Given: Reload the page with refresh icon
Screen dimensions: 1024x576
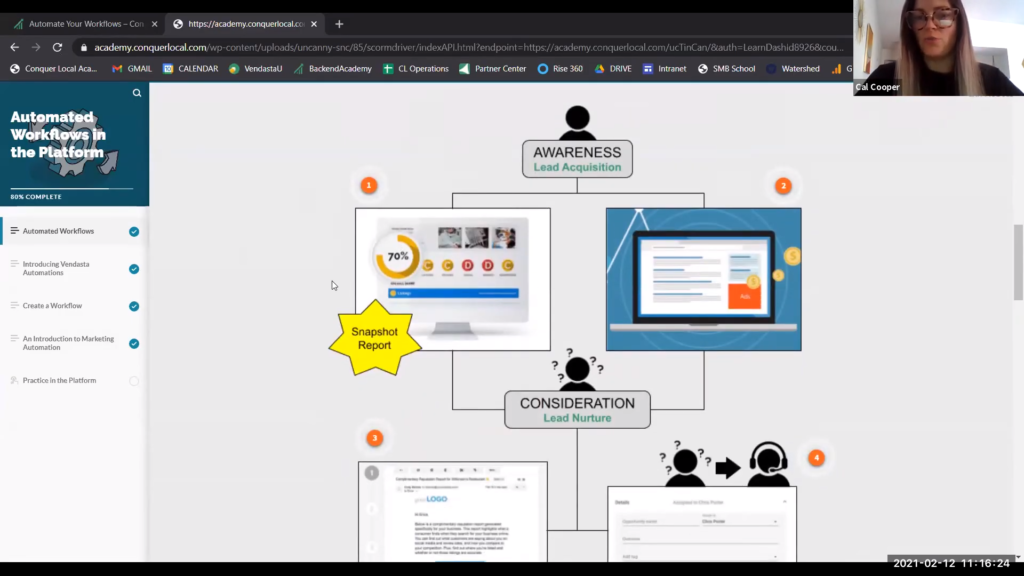Looking at the screenshot, I should pyautogui.click(x=57, y=47).
